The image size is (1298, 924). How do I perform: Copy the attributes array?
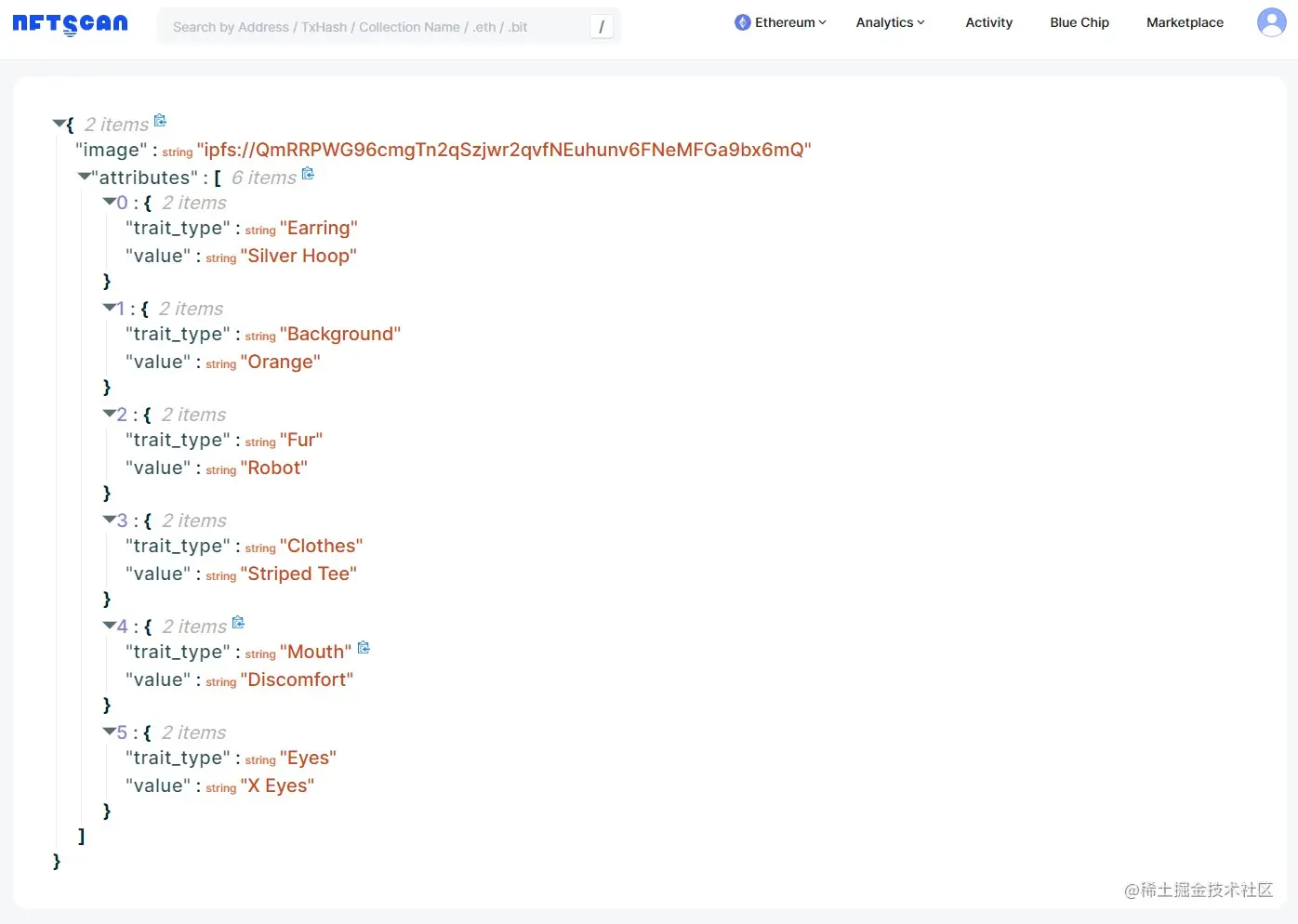[308, 174]
